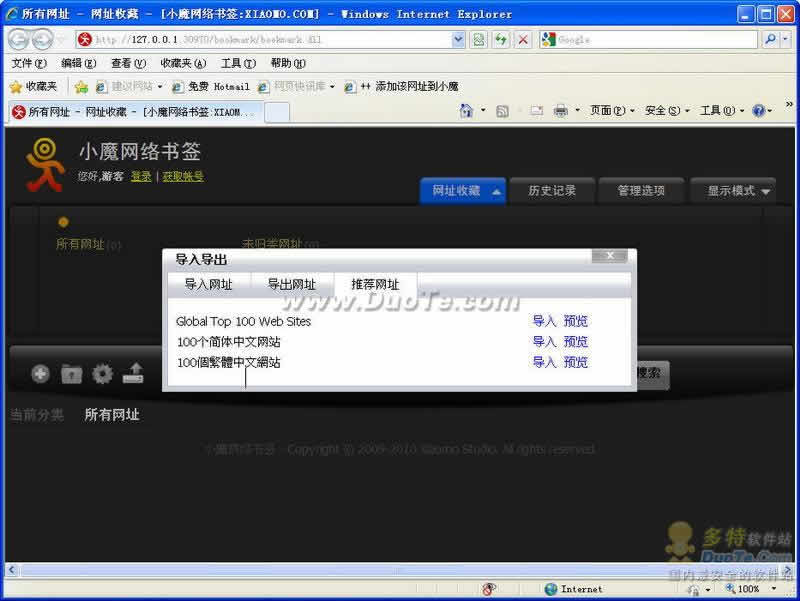800x601 pixels.
Task: Expand search provider dropdown arrow
Action: coord(785,39)
